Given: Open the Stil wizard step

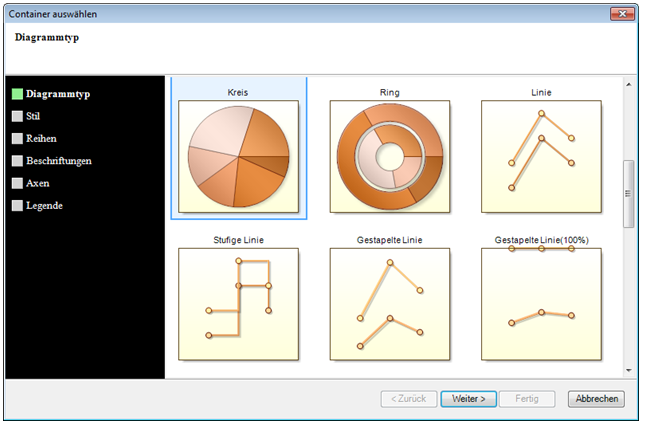Looking at the screenshot, I should pyautogui.click(x=34, y=116).
